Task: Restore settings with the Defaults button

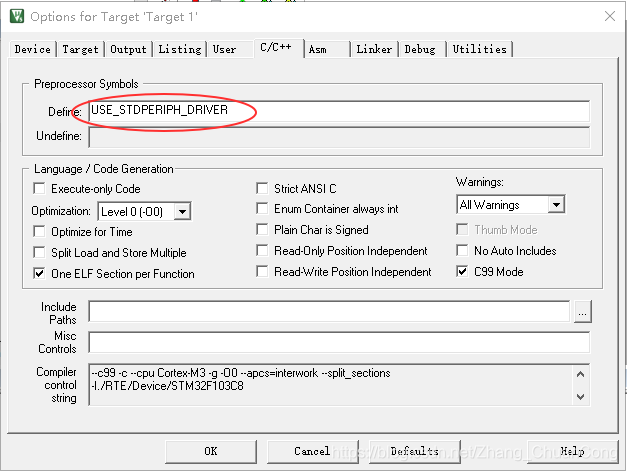Action: click(415, 451)
